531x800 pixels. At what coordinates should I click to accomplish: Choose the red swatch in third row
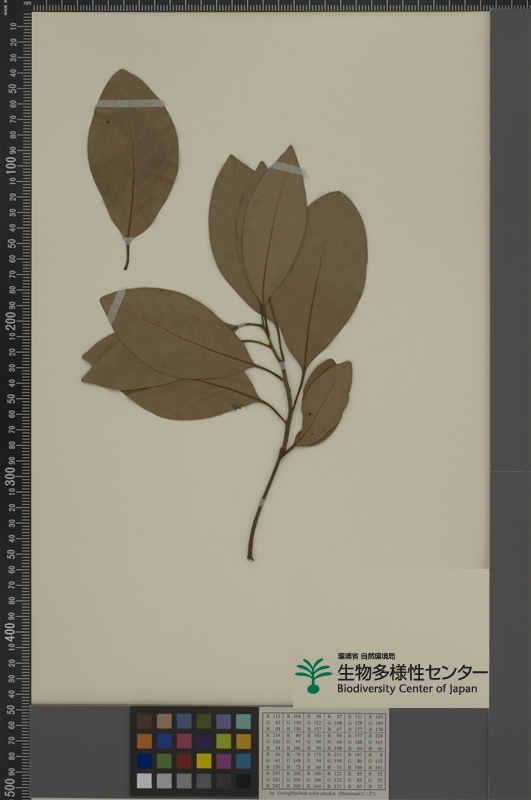pyautogui.click(x=184, y=761)
